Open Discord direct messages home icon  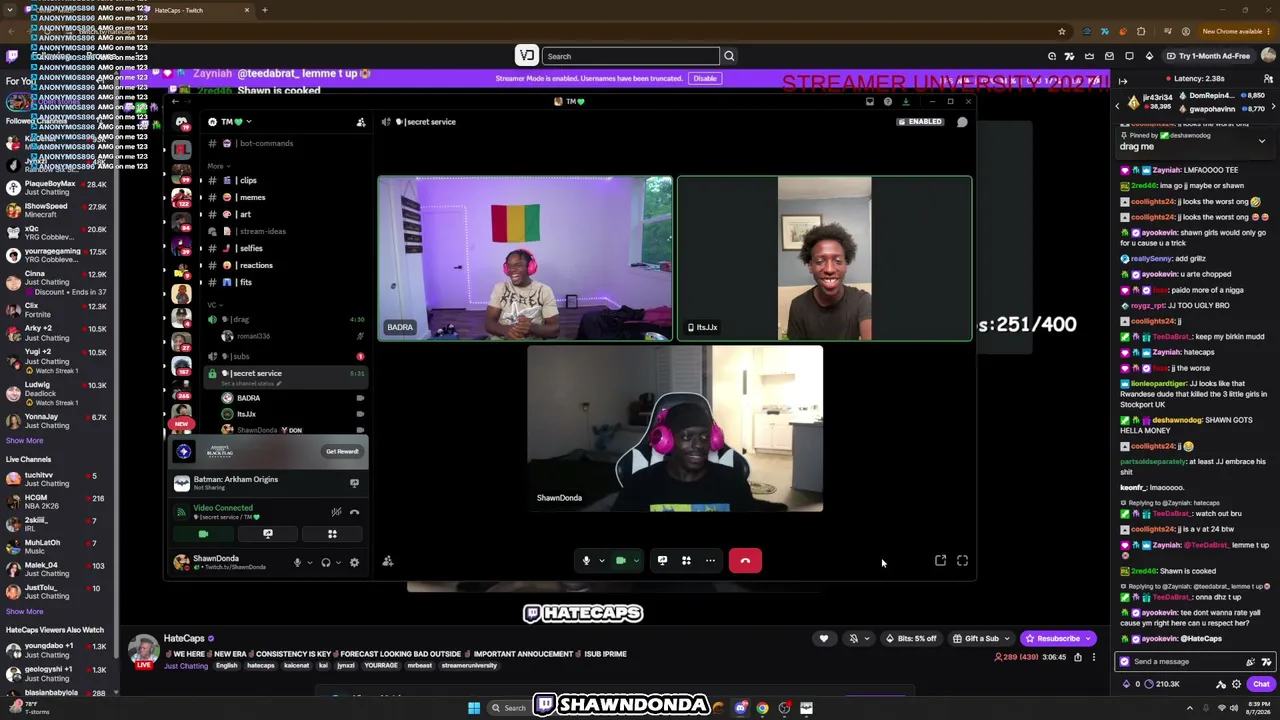pos(181,122)
